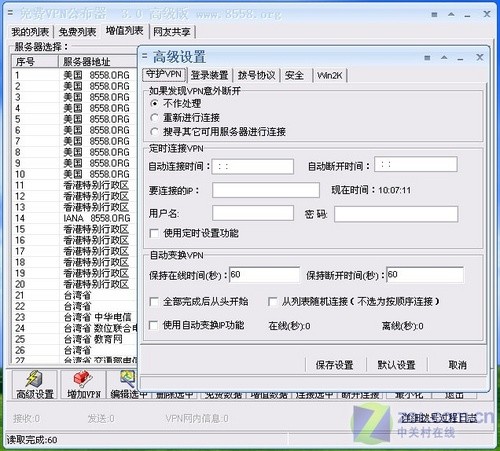Screen dimensions: 500x451
Task: Click the square icon in main window title bar
Action: [x=434, y=15]
